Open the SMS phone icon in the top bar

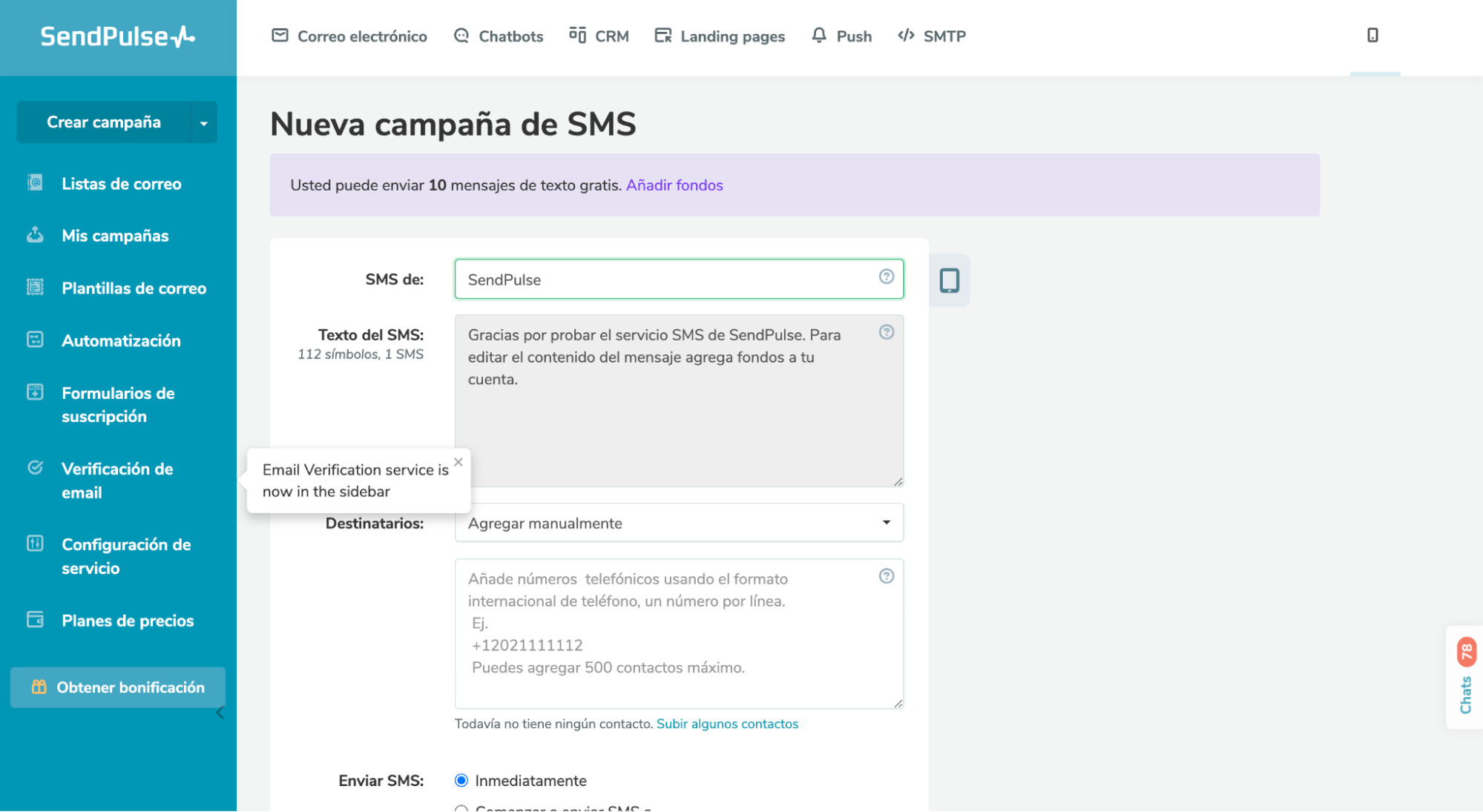point(1373,36)
